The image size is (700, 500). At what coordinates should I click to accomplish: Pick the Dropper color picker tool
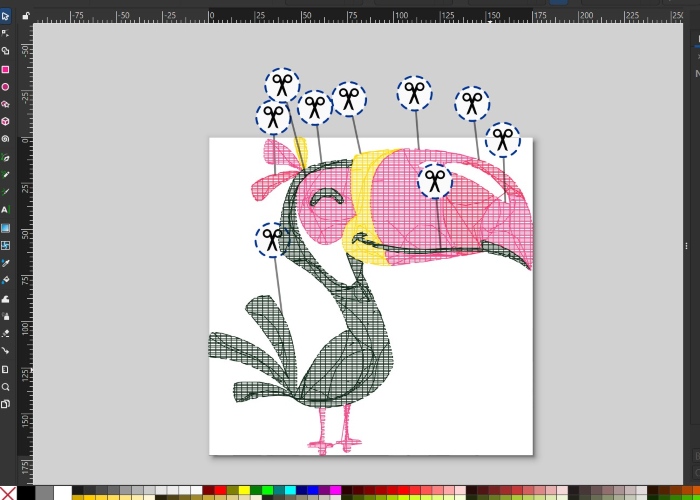click(x=5, y=263)
